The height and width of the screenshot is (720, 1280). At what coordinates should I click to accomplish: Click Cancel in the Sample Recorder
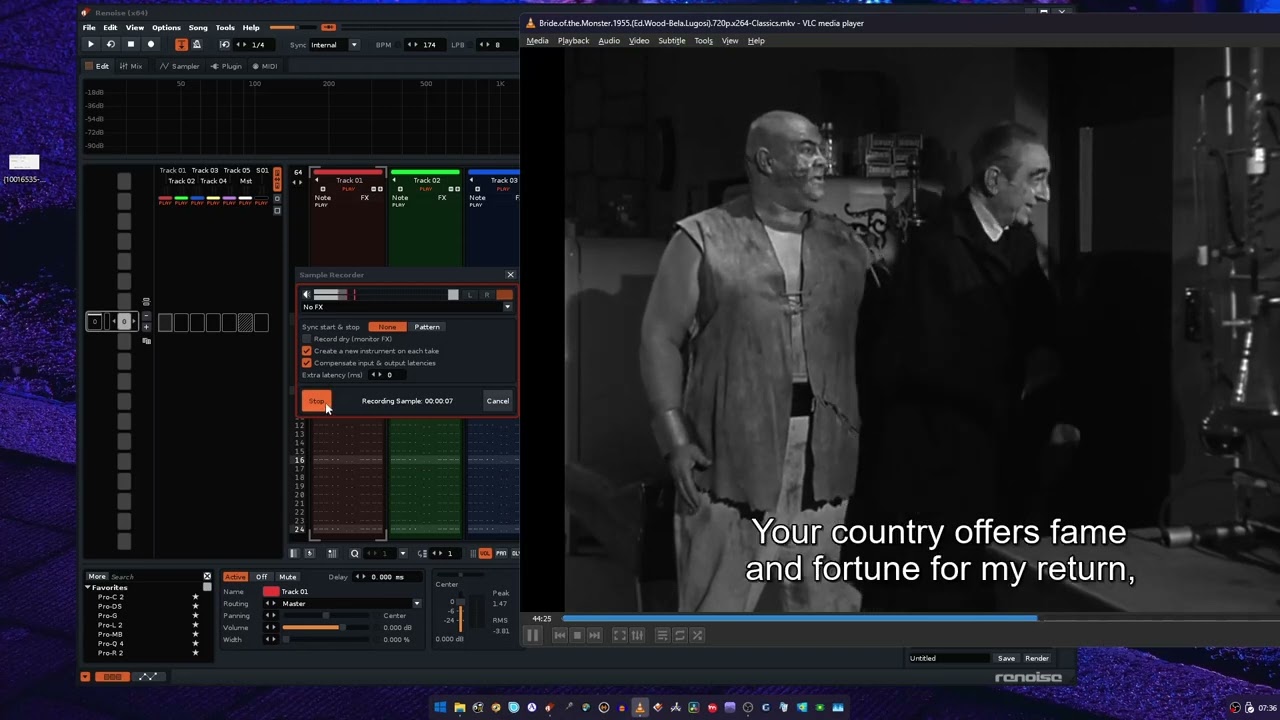[x=497, y=401]
